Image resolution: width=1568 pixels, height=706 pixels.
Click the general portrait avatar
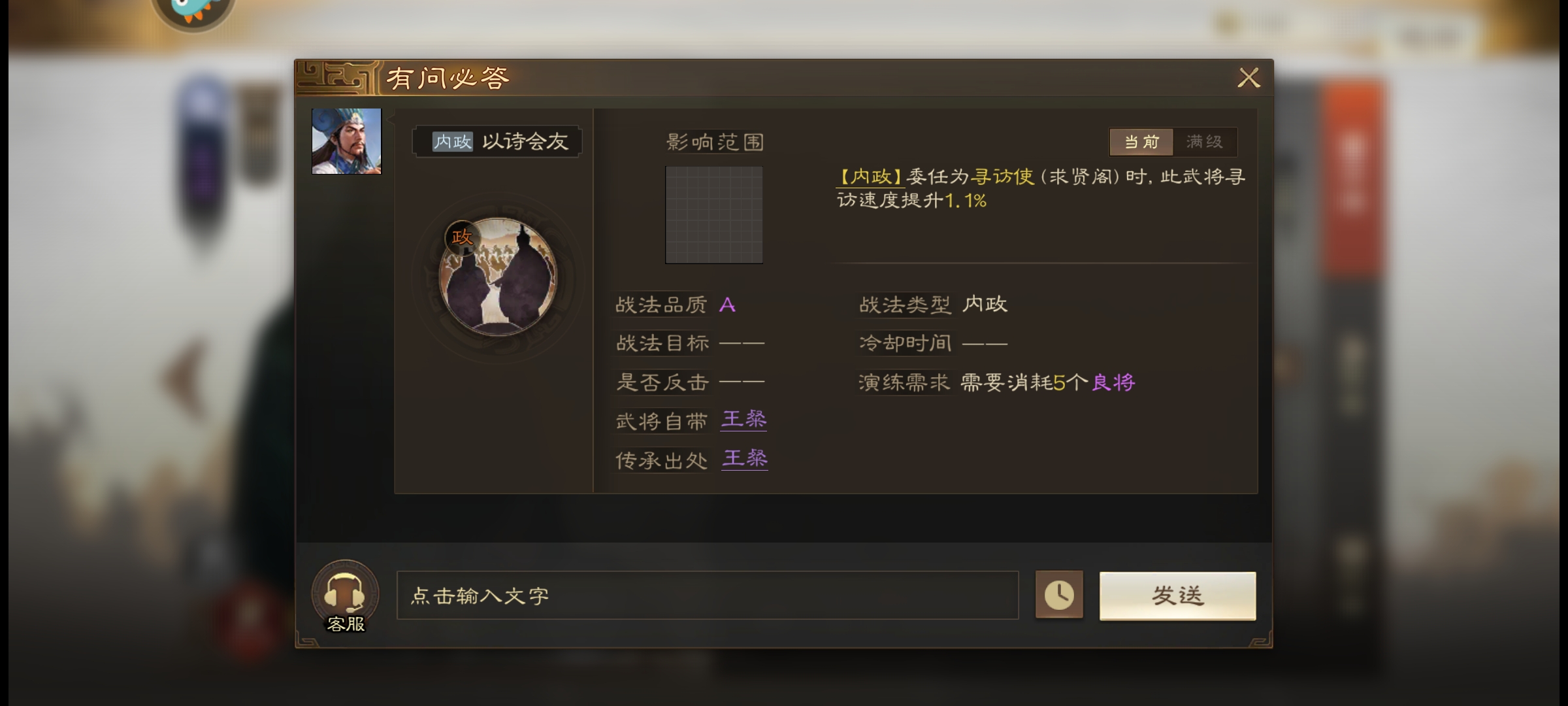(346, 141)
